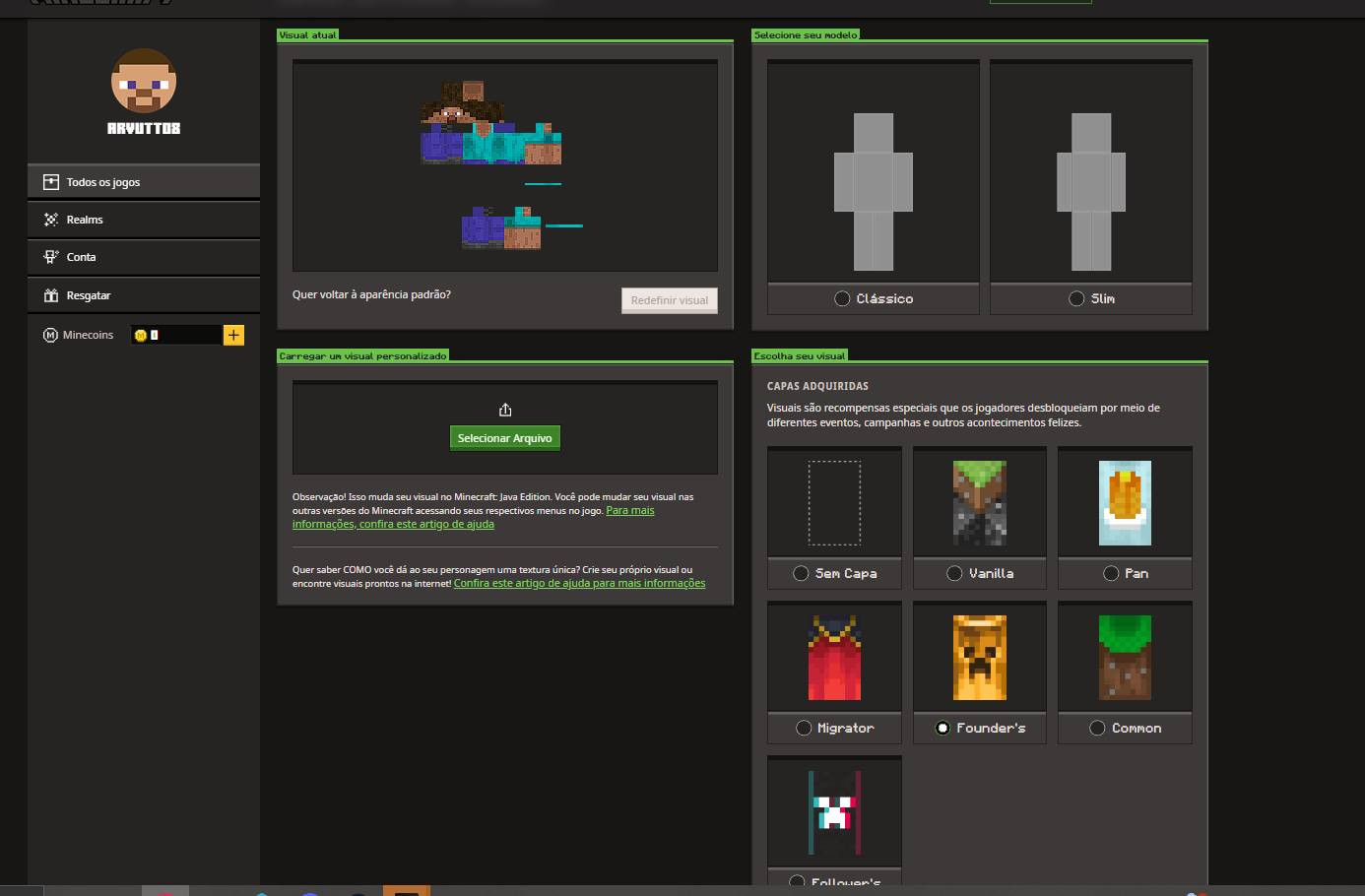Image resolution: width=1365 pixels, height=896 pixels.
Task: Click Redefinir visual button
Action: pos(670,300)
